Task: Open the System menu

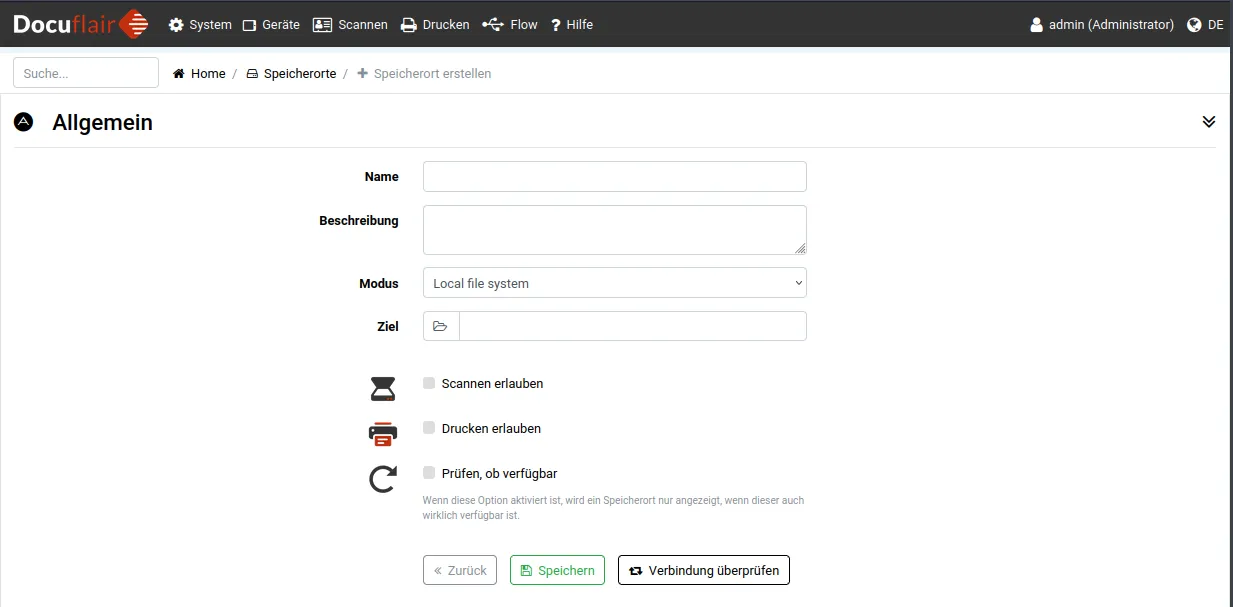Action: click(200, 25)
